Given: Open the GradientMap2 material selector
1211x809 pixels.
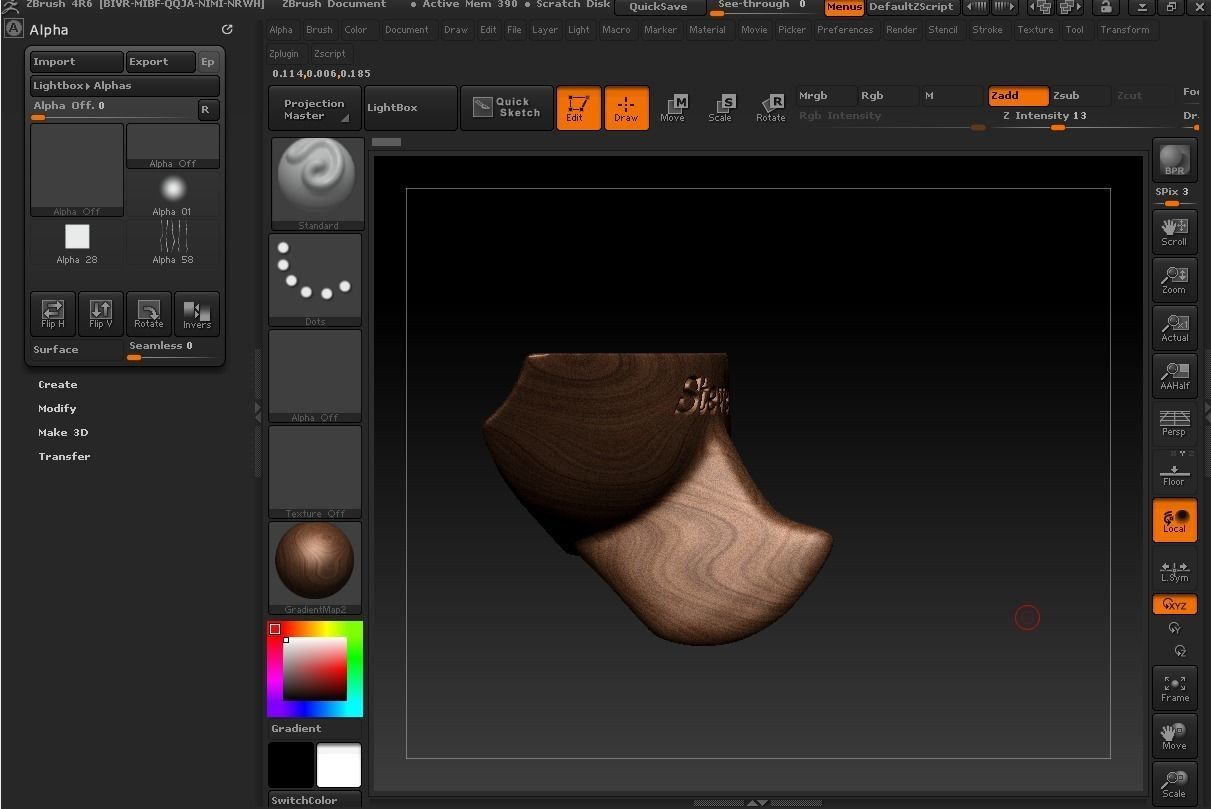Looking at the screenshot, I should click(x=315, y=567).
